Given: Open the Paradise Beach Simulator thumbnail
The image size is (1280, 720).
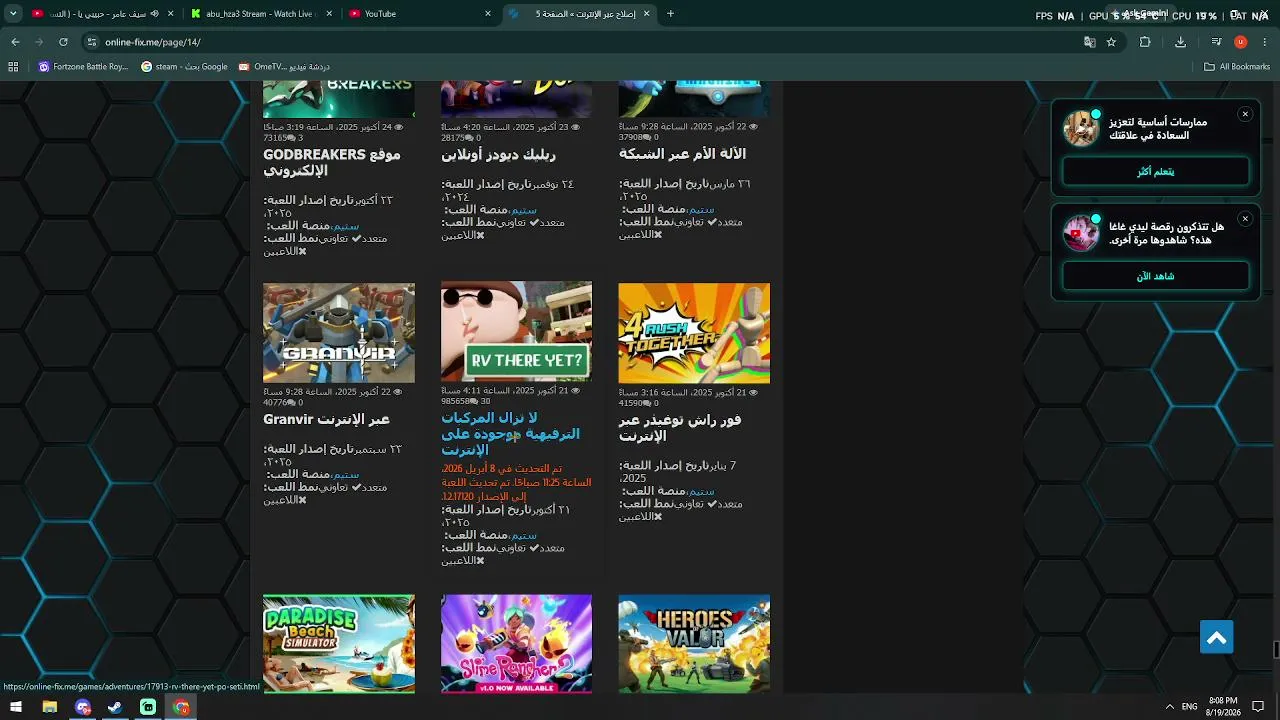Looking at the screenshot, I should point(339,644).
